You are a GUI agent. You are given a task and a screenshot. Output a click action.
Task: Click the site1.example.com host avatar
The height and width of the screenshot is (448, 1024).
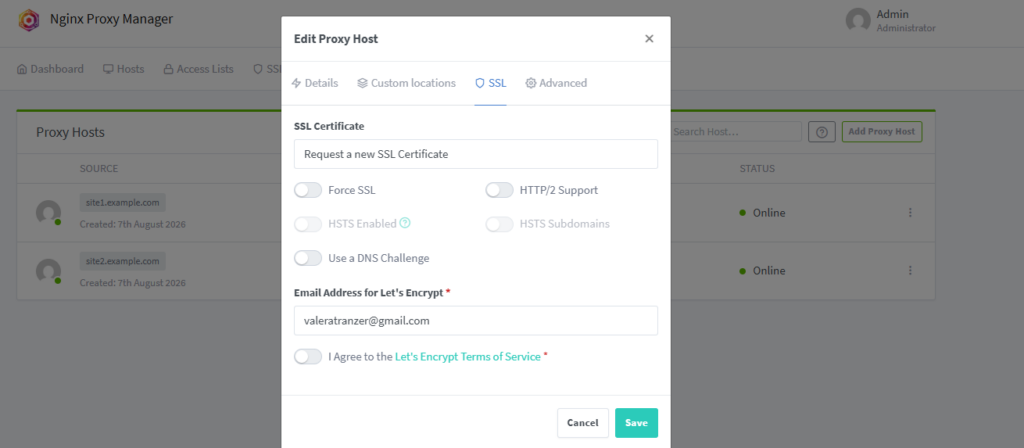pos(48,213)
